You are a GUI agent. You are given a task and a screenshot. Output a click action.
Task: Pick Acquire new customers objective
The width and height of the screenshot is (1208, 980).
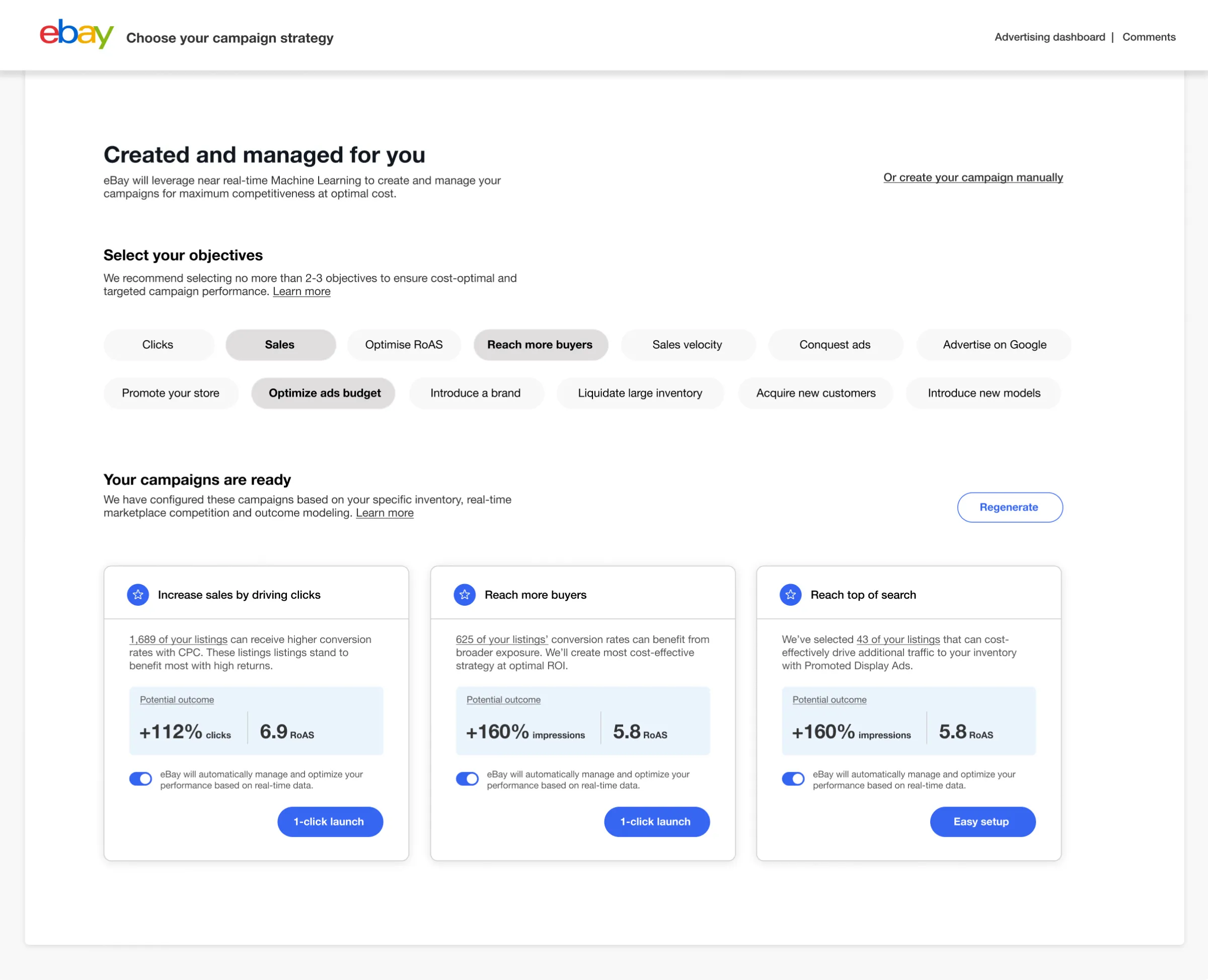click(x=816, y=393)
